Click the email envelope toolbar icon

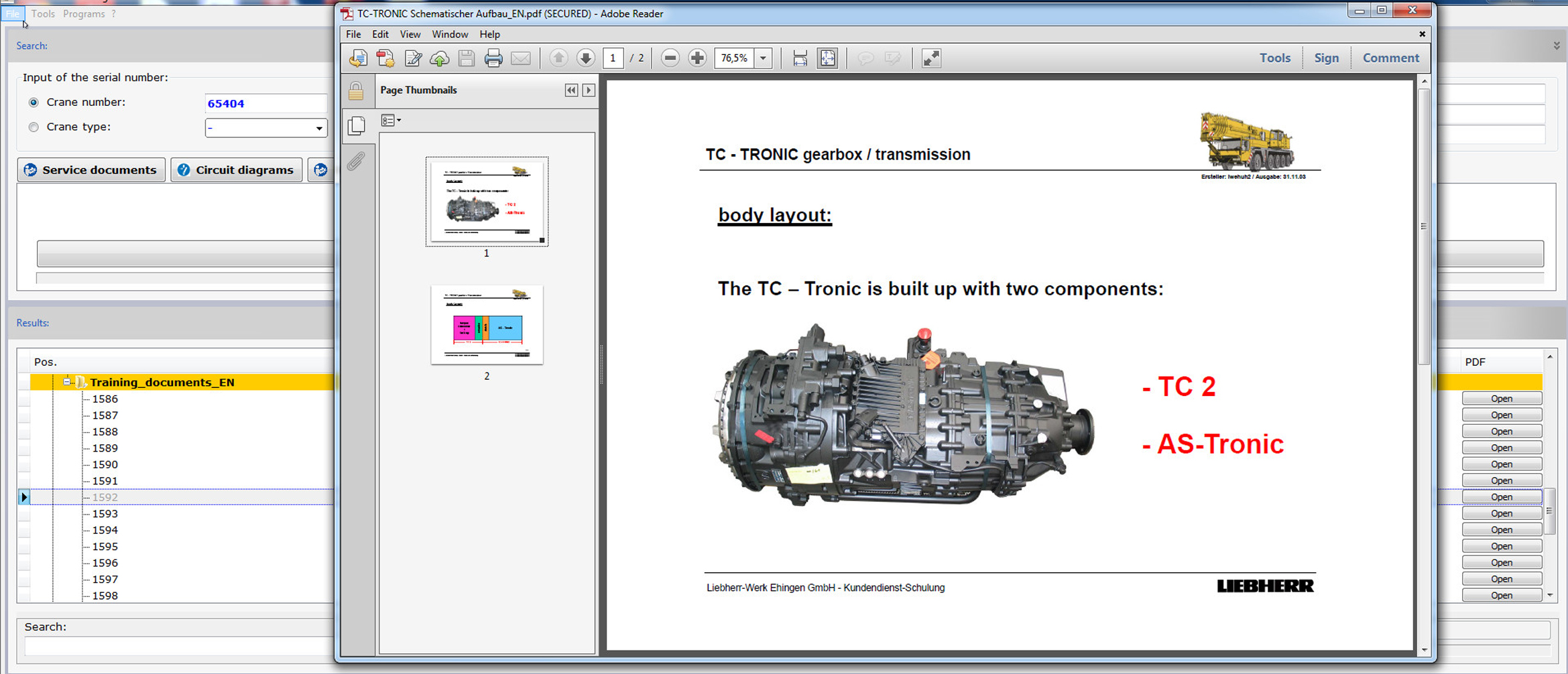click(x=521, y=58)
